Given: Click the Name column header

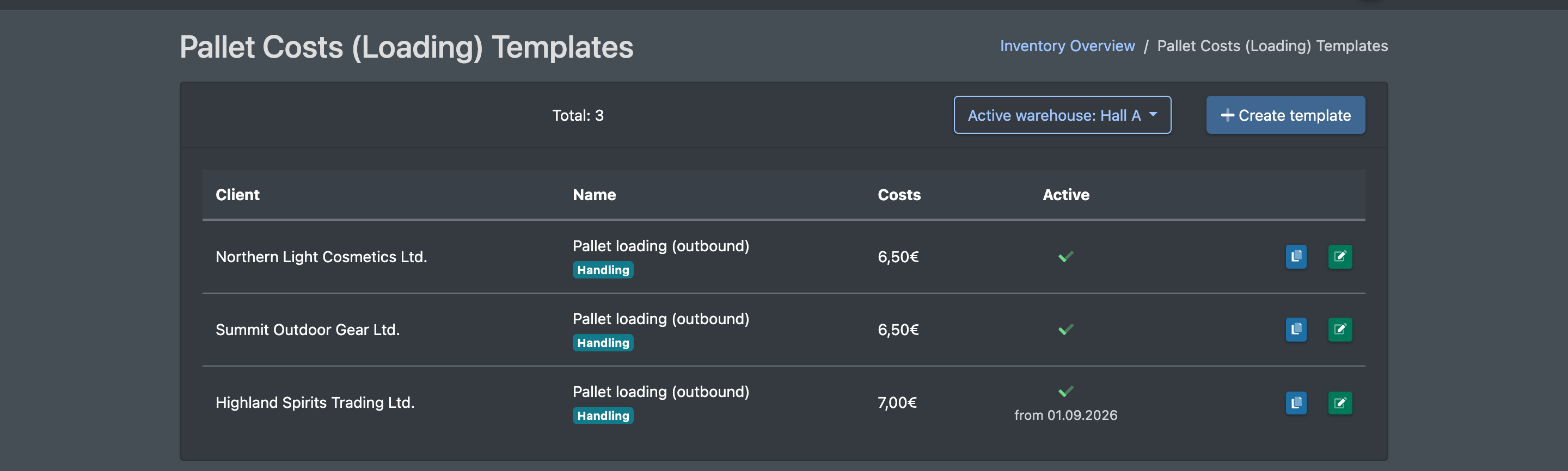Looking at the screenshot, I should point(594,195).
